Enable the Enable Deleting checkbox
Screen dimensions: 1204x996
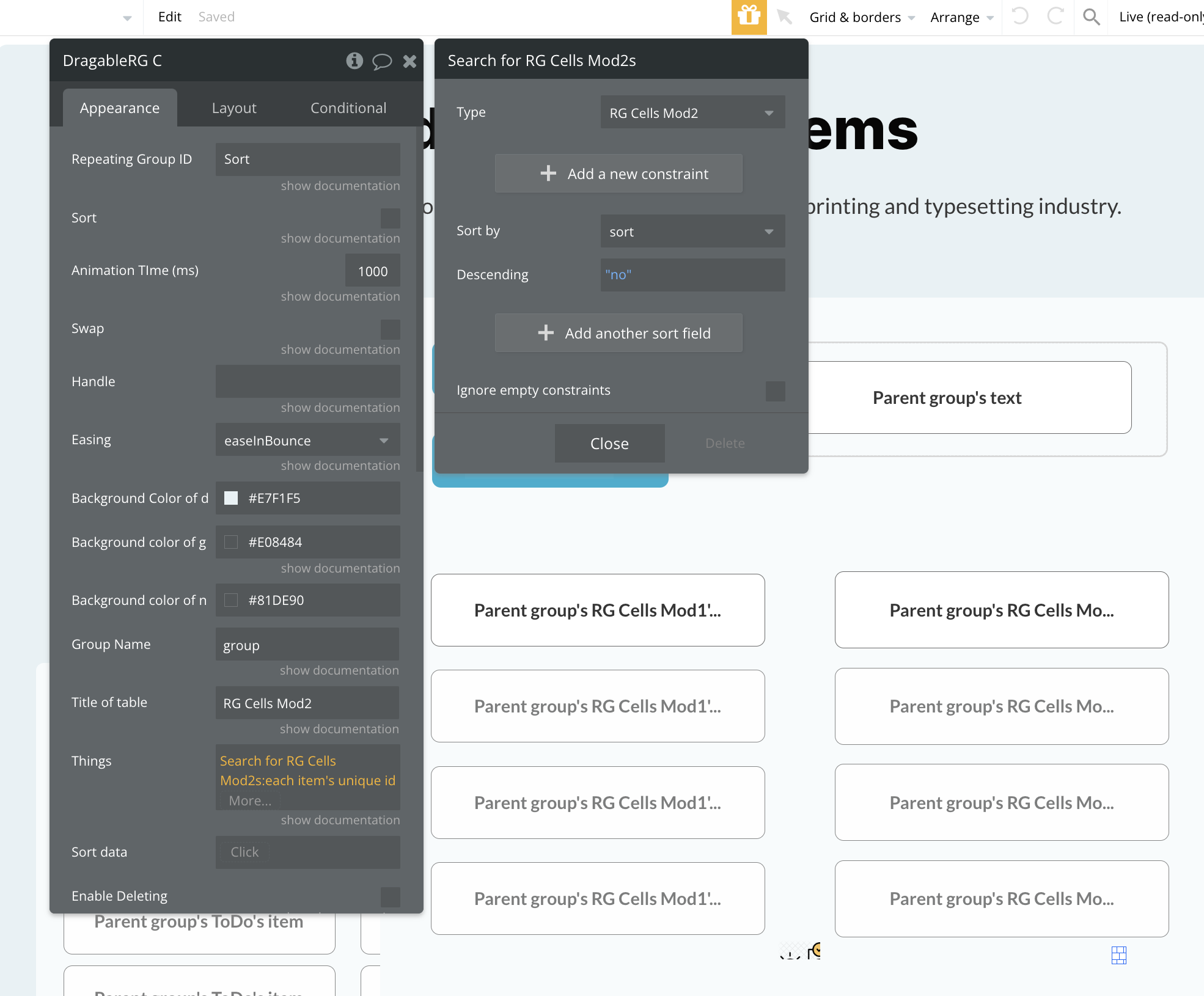[391, 897]
